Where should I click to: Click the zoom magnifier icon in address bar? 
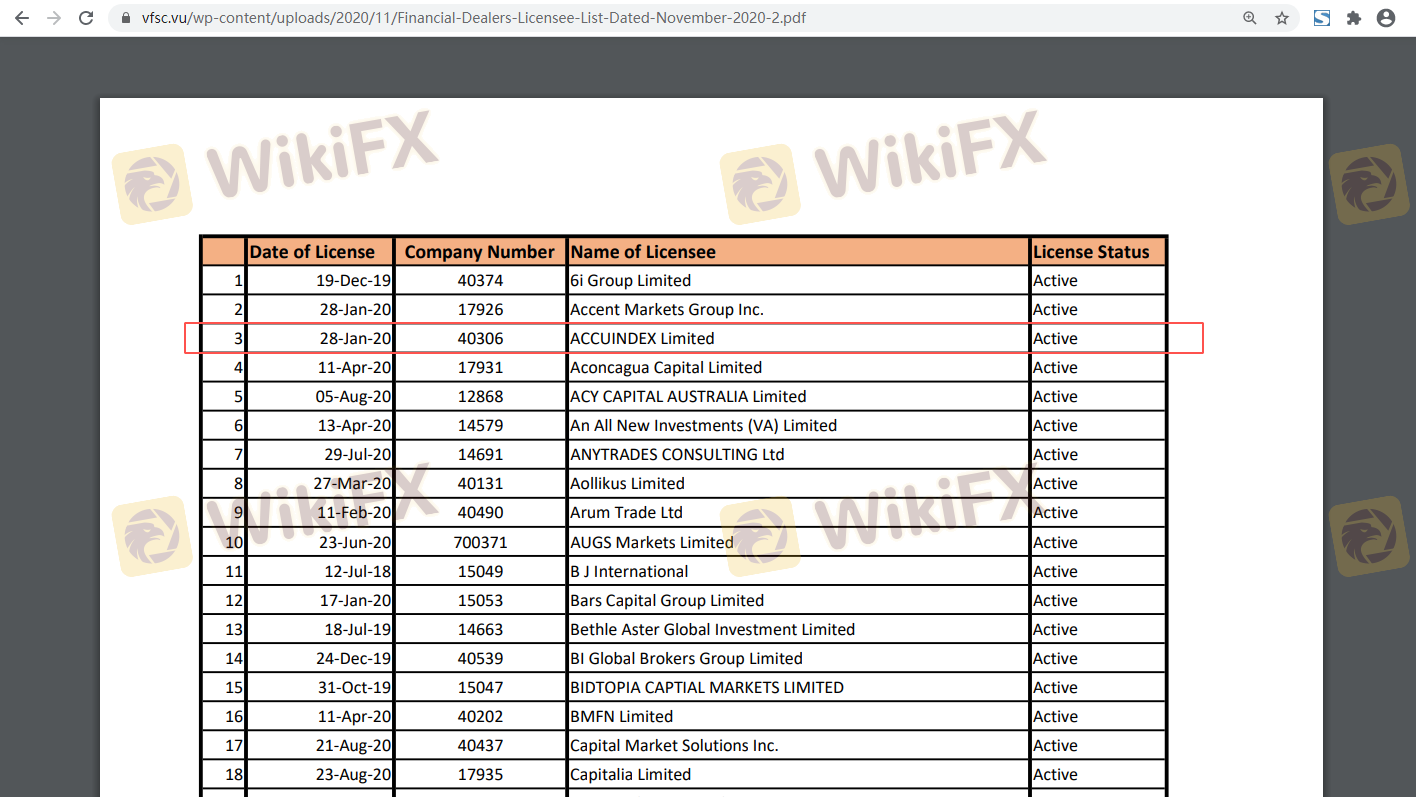[x=1249, y=18]
